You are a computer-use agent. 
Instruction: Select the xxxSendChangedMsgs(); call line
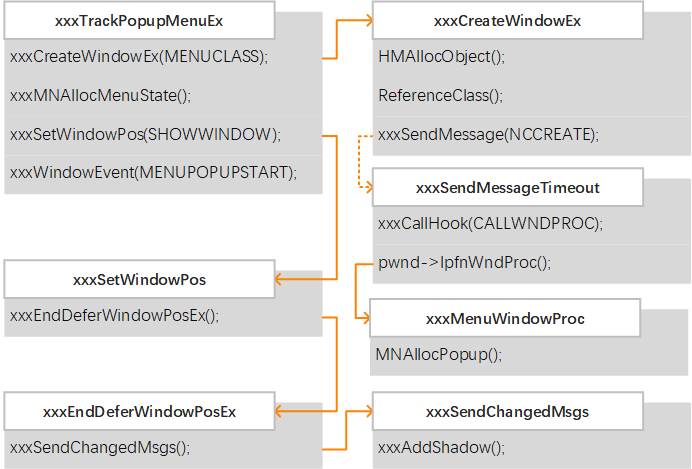click(100, 448)
